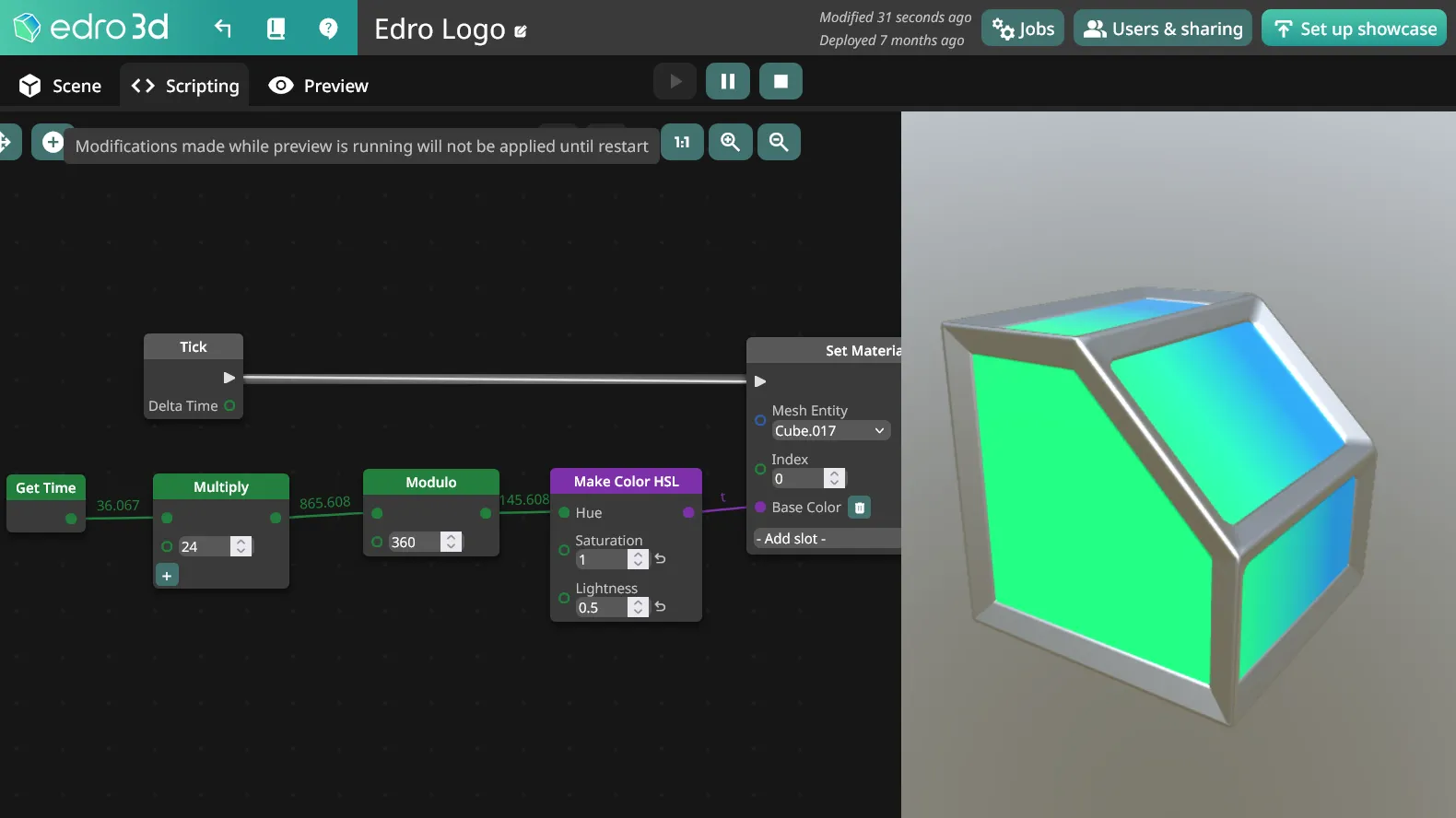Image resolution: width=1456 pixels, height=818 pixels.
Task: Click the edro3d logo
Action: pos(91,28)
